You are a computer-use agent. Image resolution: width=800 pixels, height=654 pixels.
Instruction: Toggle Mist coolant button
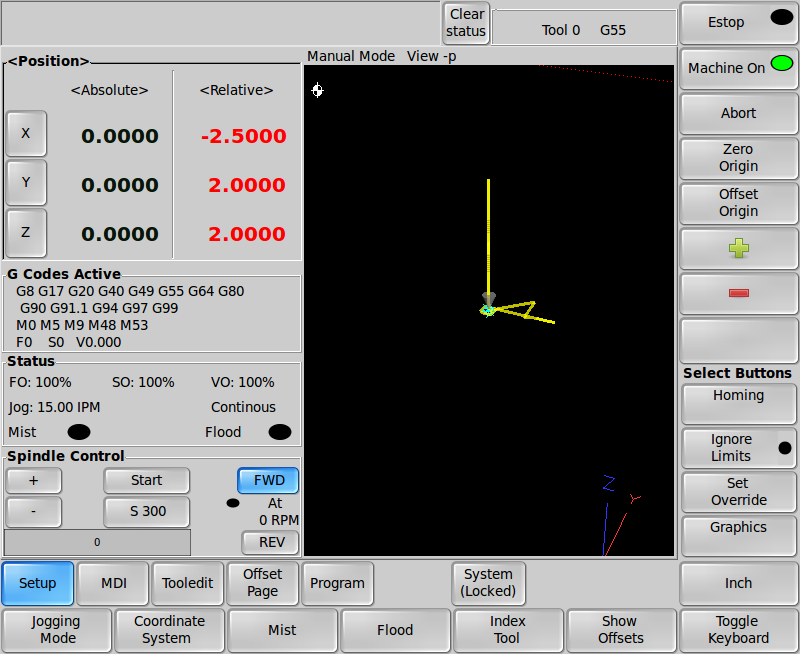[x=282, y=630]
